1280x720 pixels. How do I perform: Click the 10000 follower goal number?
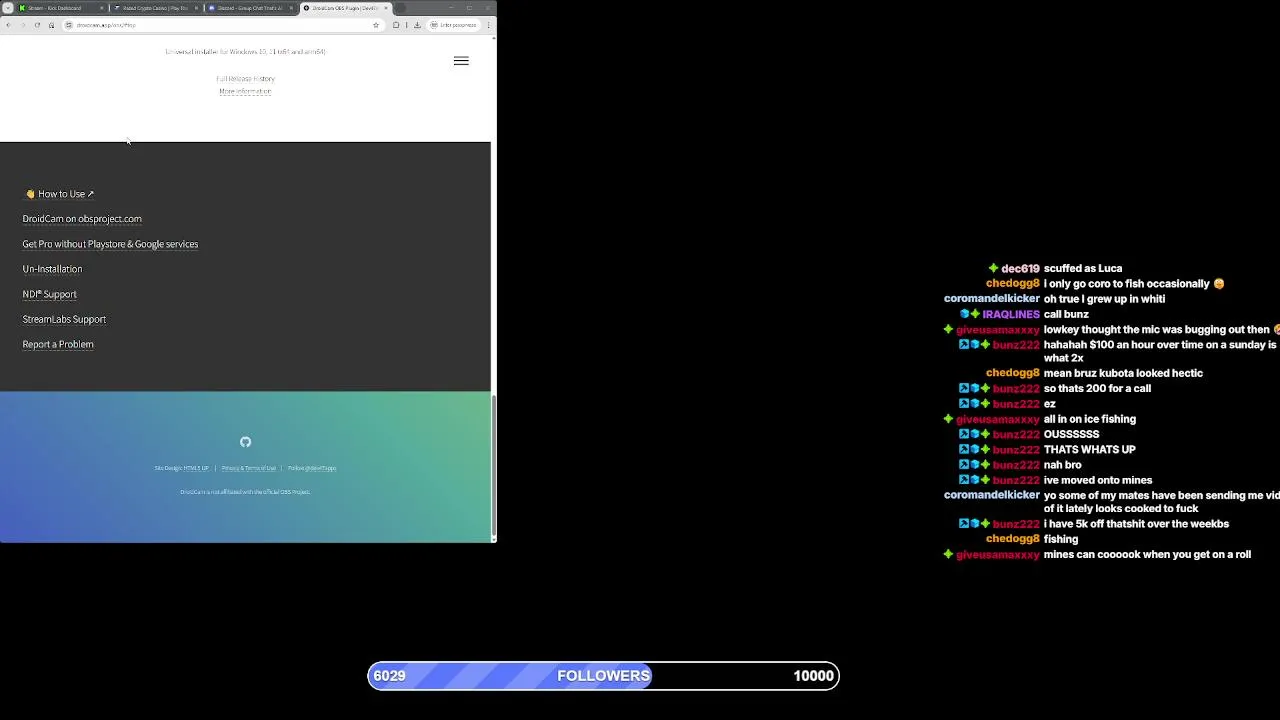[813, 676]
